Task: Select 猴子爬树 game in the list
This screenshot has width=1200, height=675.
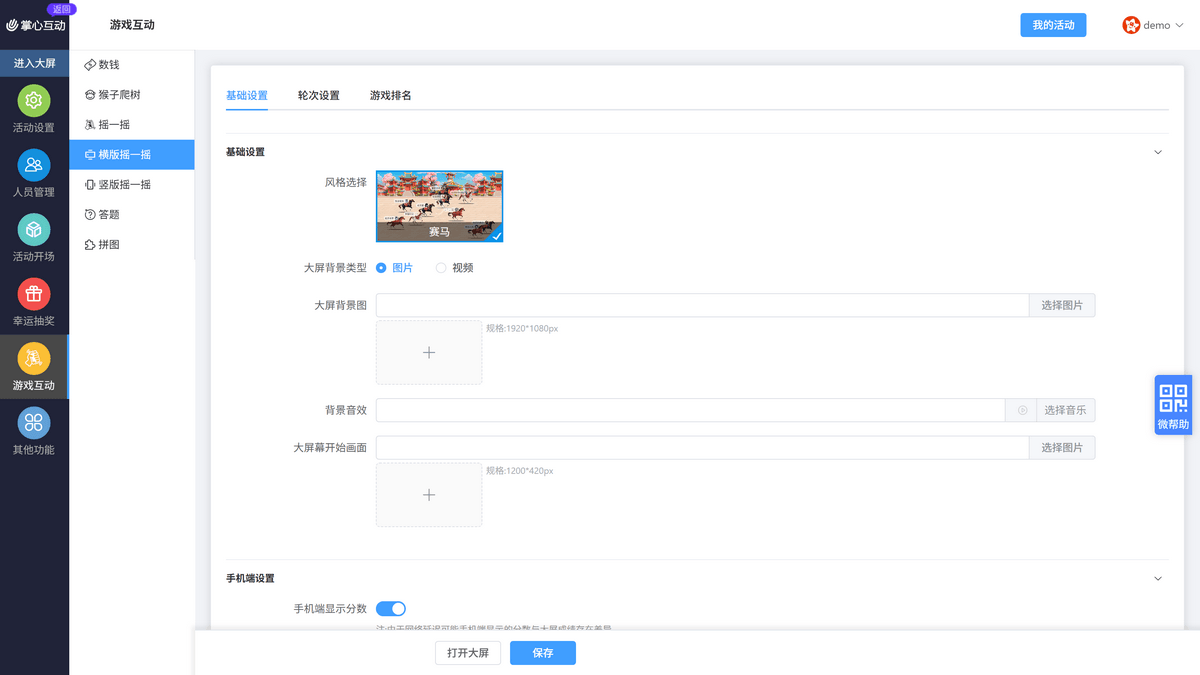Action: click(x=132, y=95)
